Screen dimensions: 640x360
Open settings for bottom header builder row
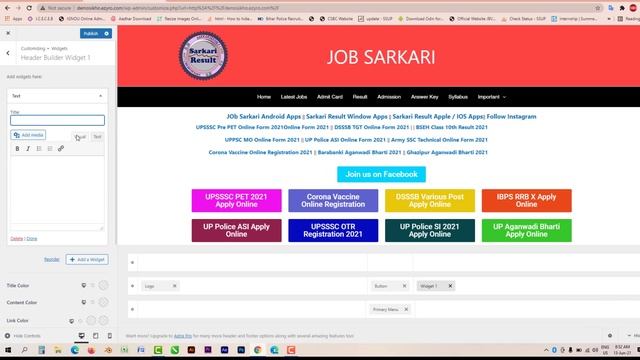132,309
